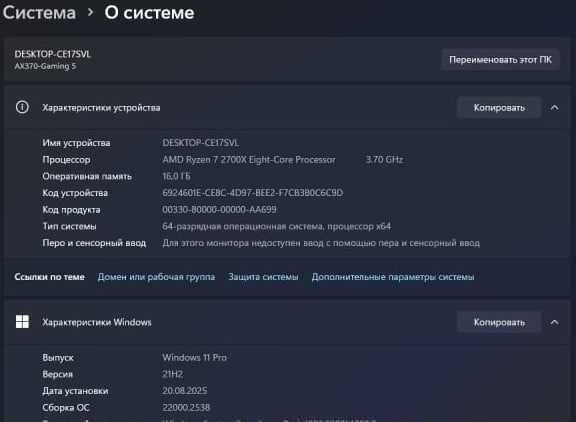Click the Сборка ОС label

(66, 407)
